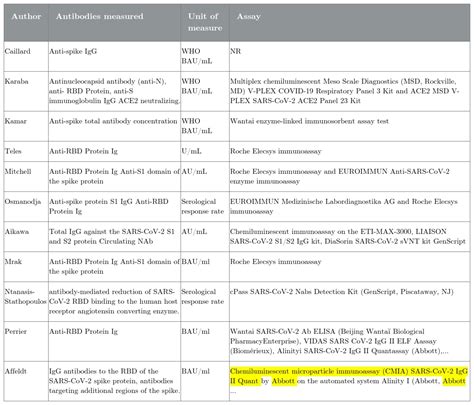Select author cell 'Aikawa'

[26, 236]
